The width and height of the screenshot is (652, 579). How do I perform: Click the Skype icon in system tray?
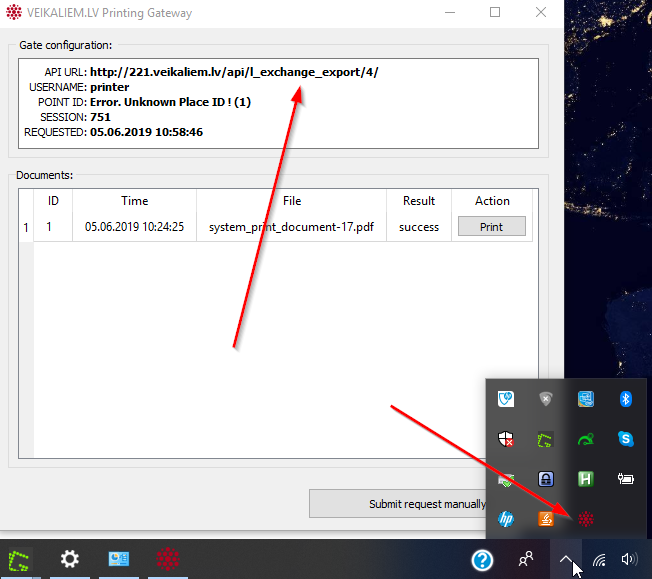pyautogui.click(x=626, y=439)
